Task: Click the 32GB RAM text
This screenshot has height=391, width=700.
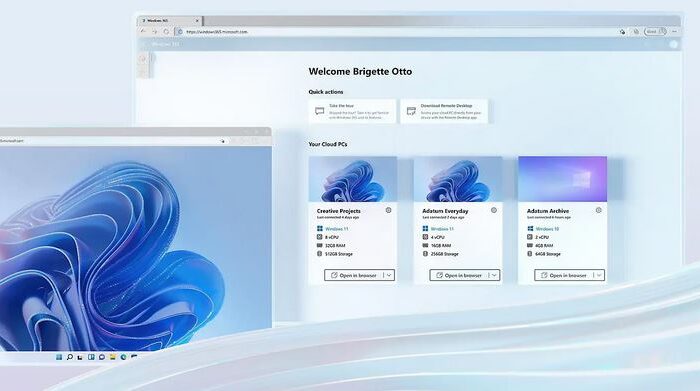Action: tap(335, 245)
